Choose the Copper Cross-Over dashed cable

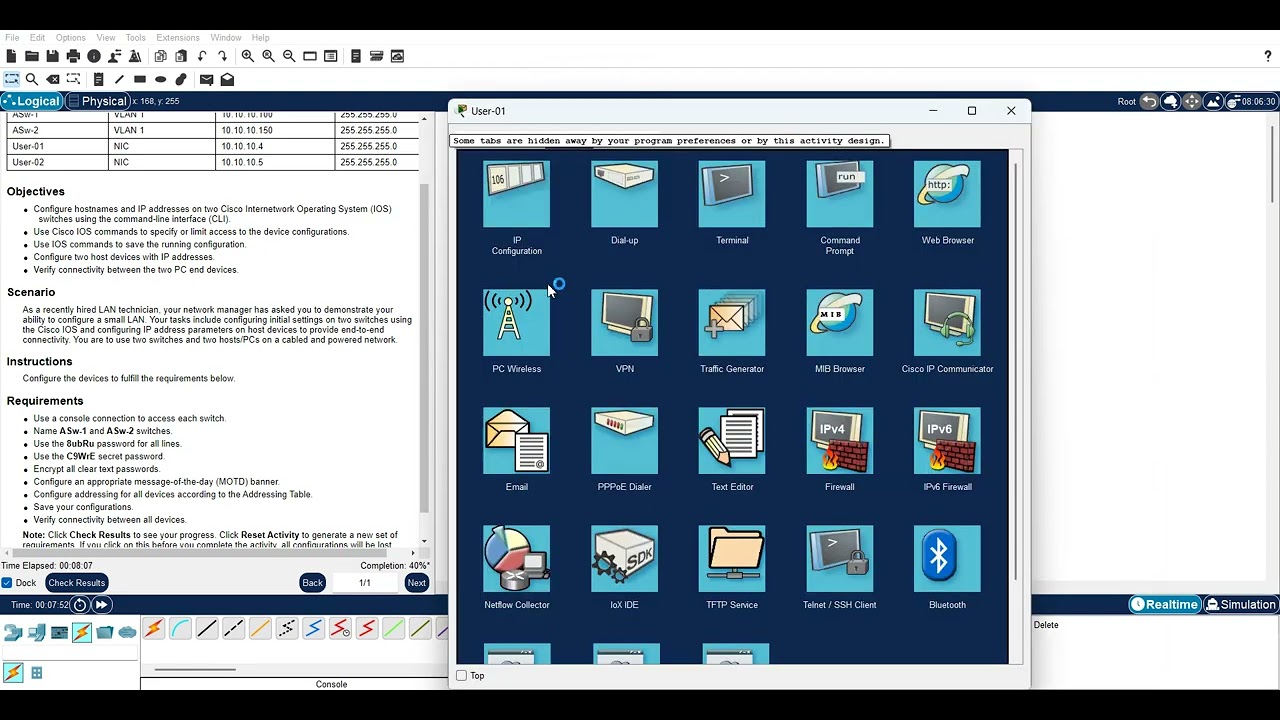click(x=233, y=628)
